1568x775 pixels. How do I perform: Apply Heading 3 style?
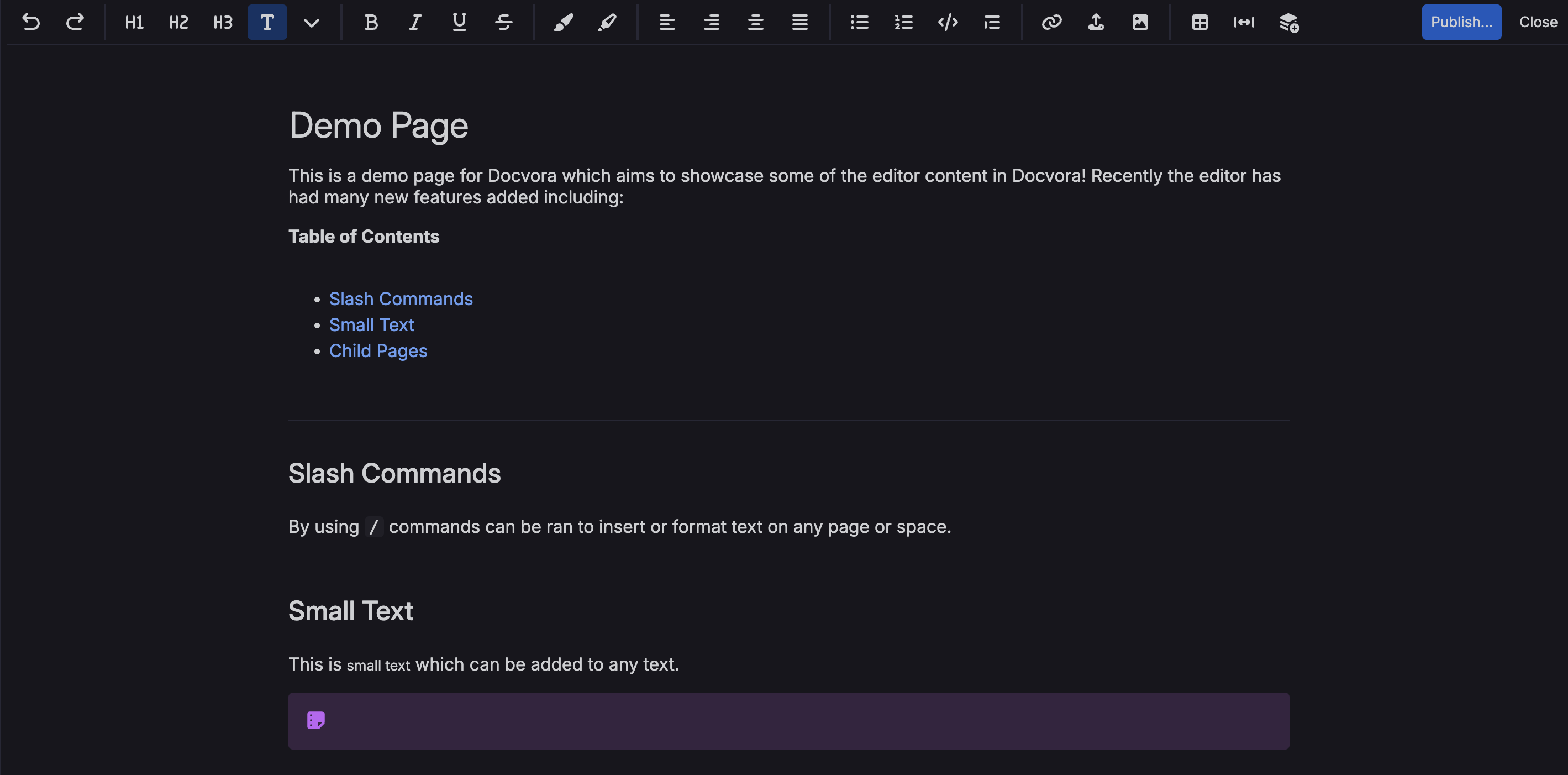pos(223,23)
